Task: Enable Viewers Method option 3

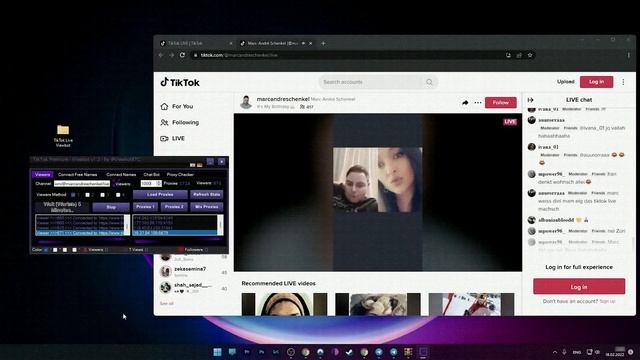Action: pyautogui.click(x=102, y=195)
